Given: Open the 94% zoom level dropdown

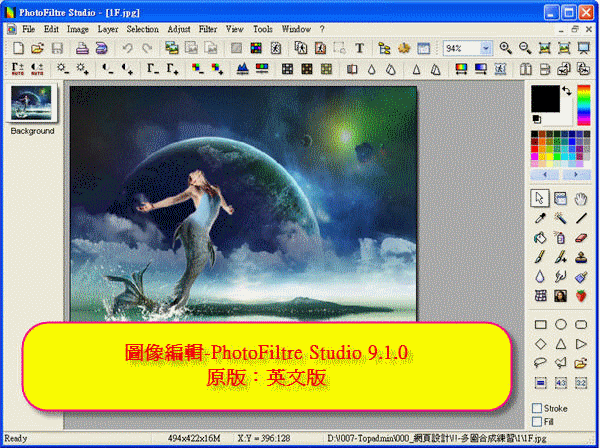Looking at the screenshot, I should (x=487, y=48).
